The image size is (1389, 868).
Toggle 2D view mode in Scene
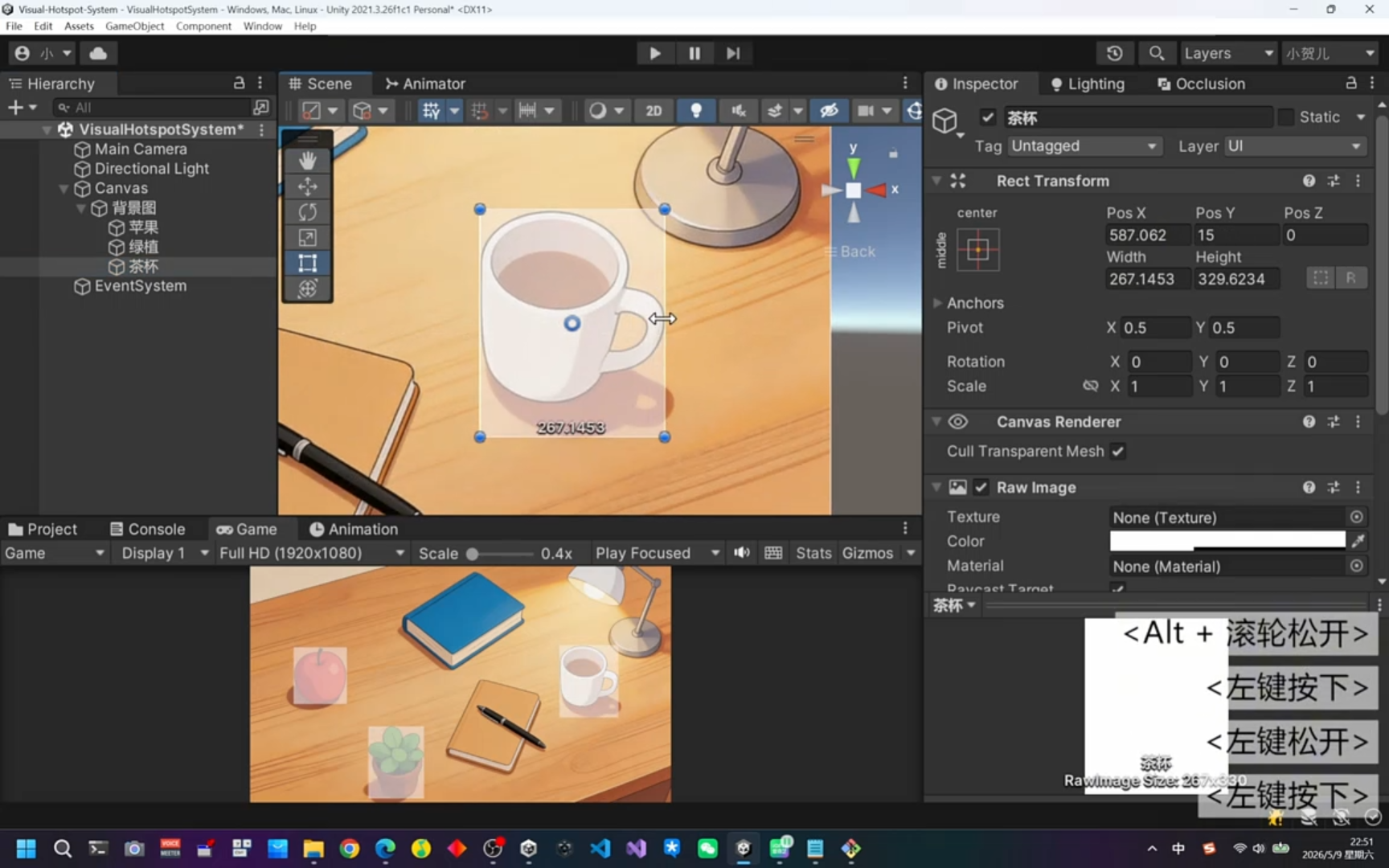click(654, 110)
